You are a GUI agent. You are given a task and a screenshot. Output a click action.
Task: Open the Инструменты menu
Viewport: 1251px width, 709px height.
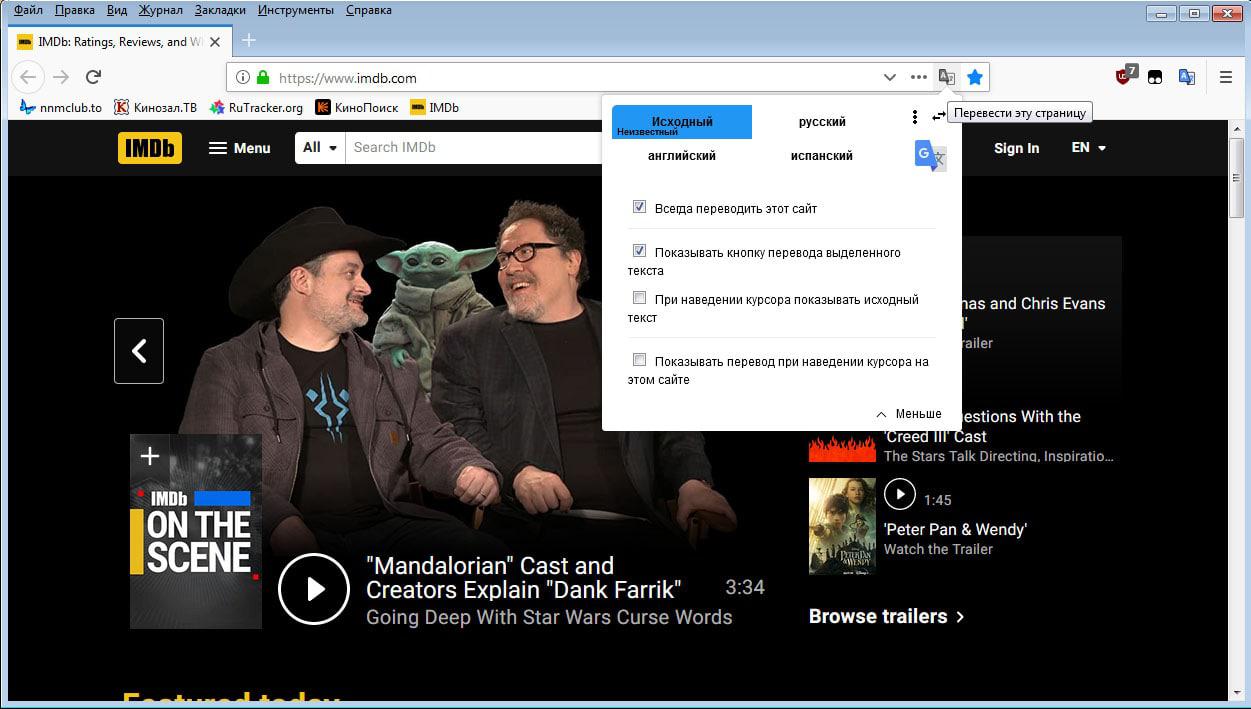296,10
